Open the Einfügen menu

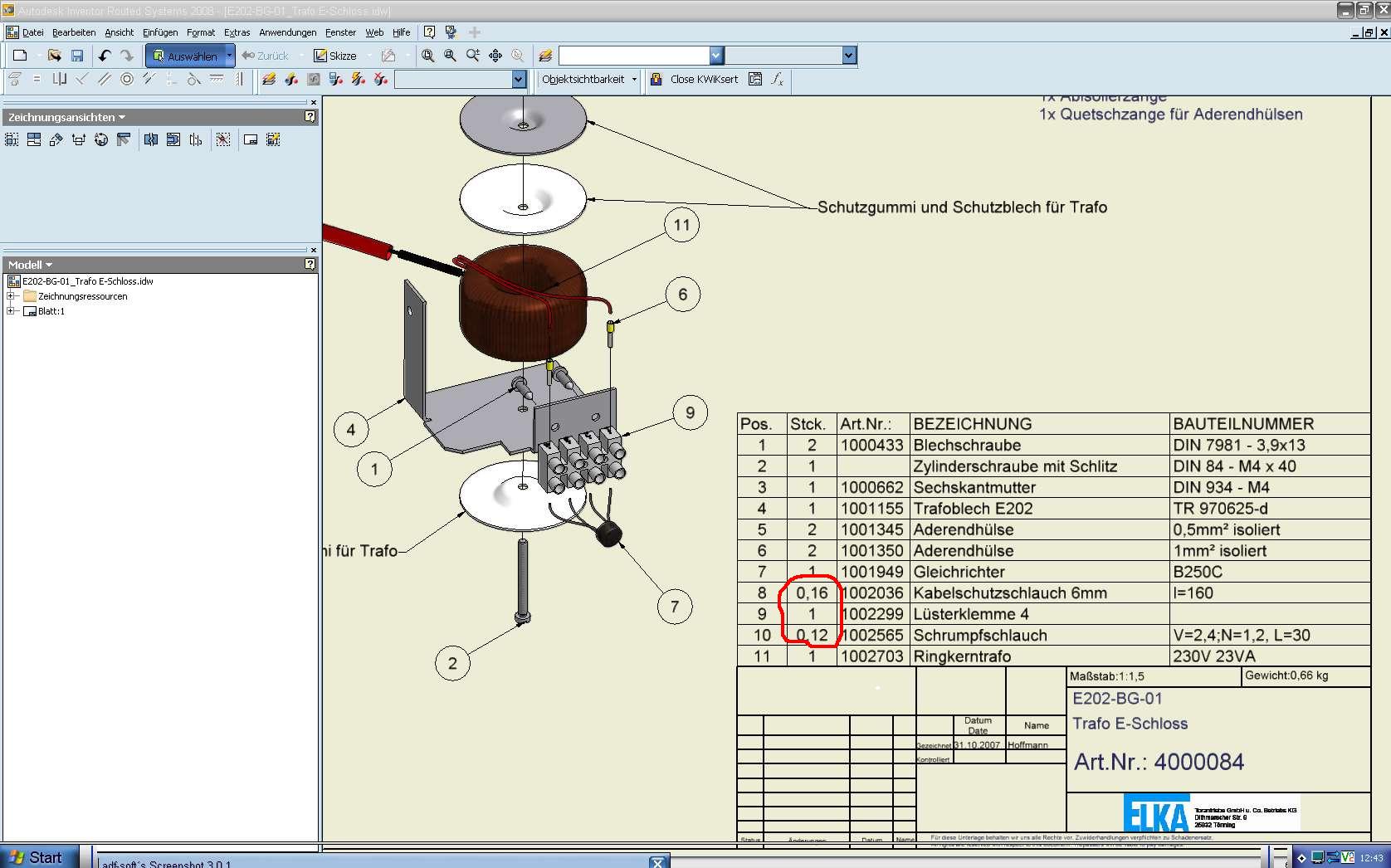coord(160,32)
